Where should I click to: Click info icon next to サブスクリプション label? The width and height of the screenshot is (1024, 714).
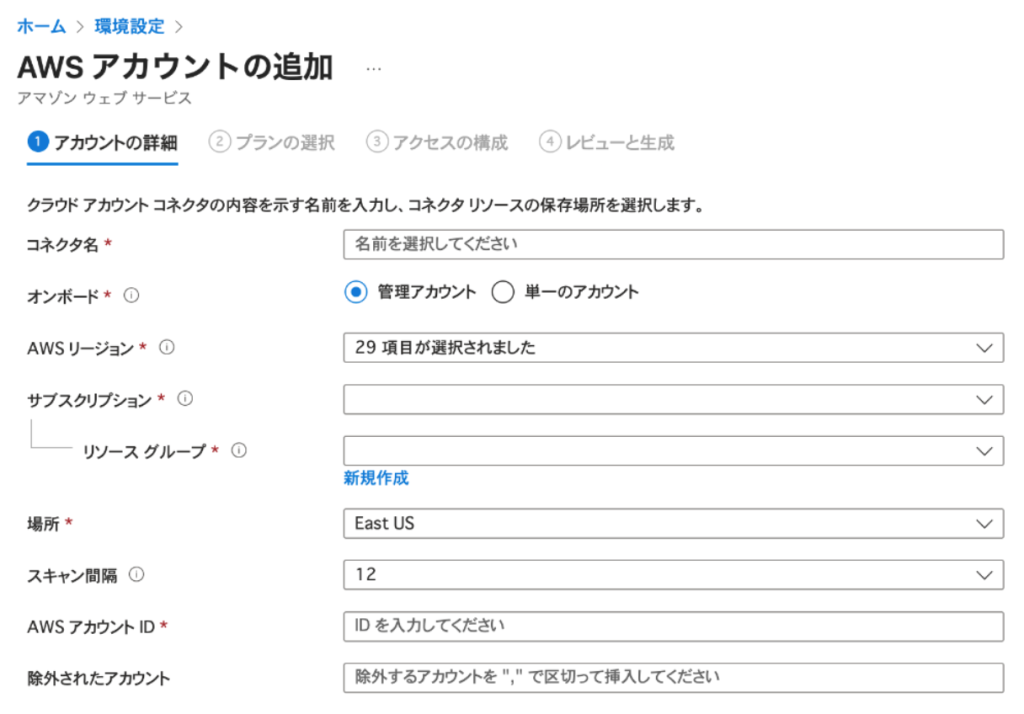click(x=184, y=399)
